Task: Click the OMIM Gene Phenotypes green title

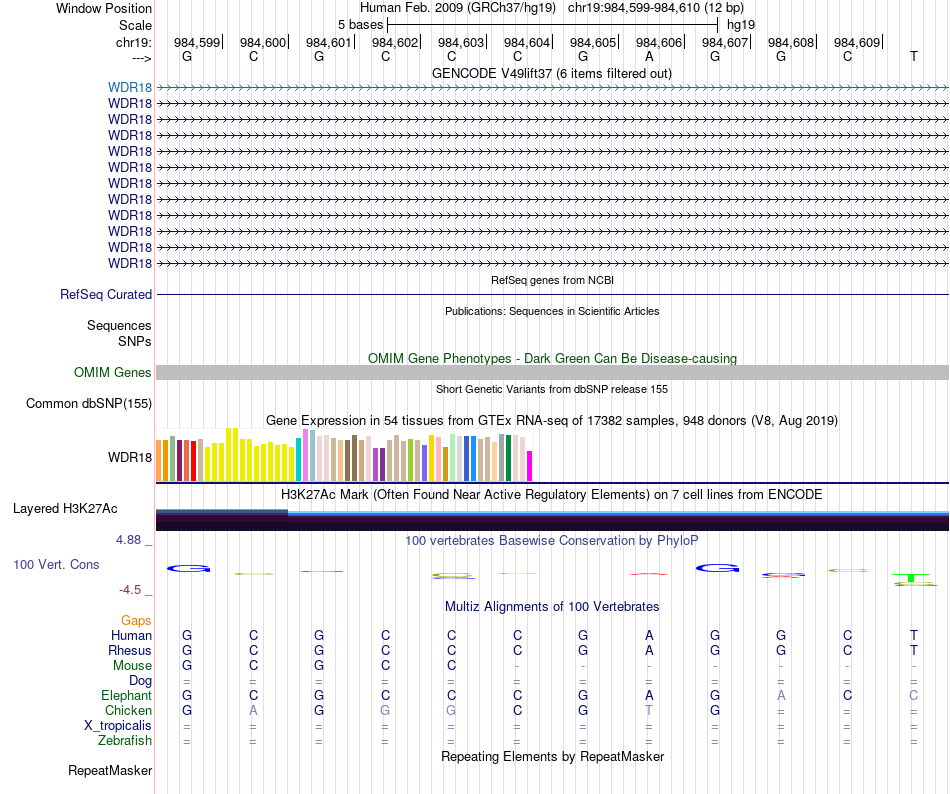Action: click(552, 359)
